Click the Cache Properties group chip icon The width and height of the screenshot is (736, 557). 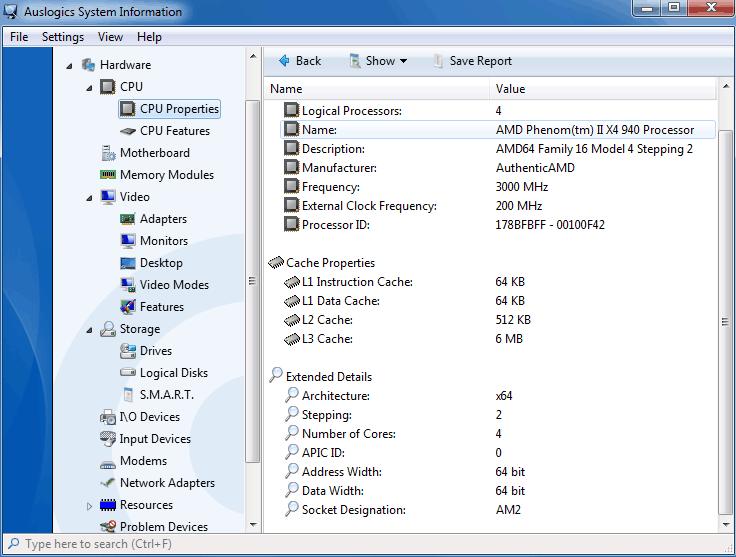click(x=276, y=262)
